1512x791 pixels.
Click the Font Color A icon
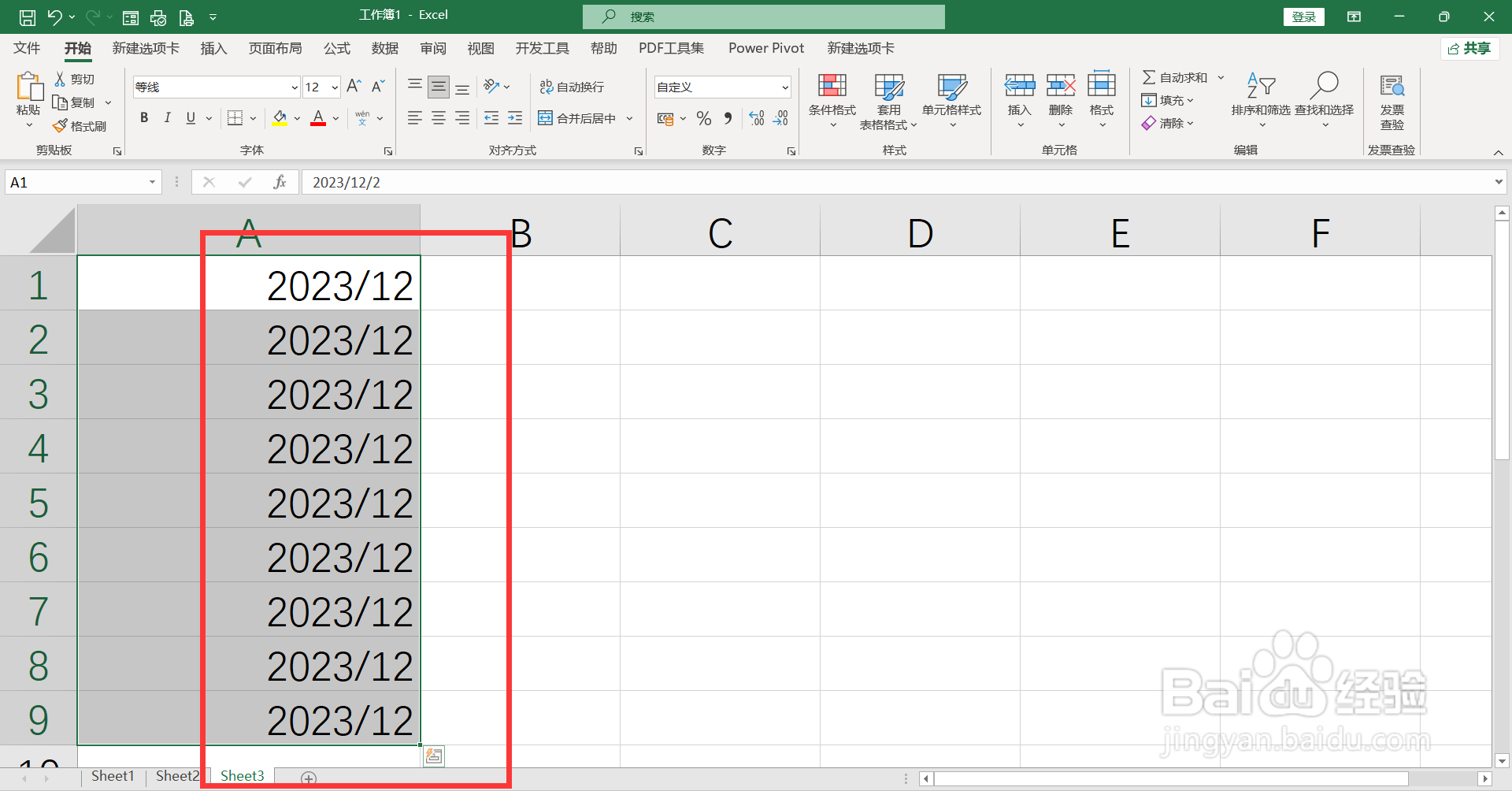tap(318, 118)
